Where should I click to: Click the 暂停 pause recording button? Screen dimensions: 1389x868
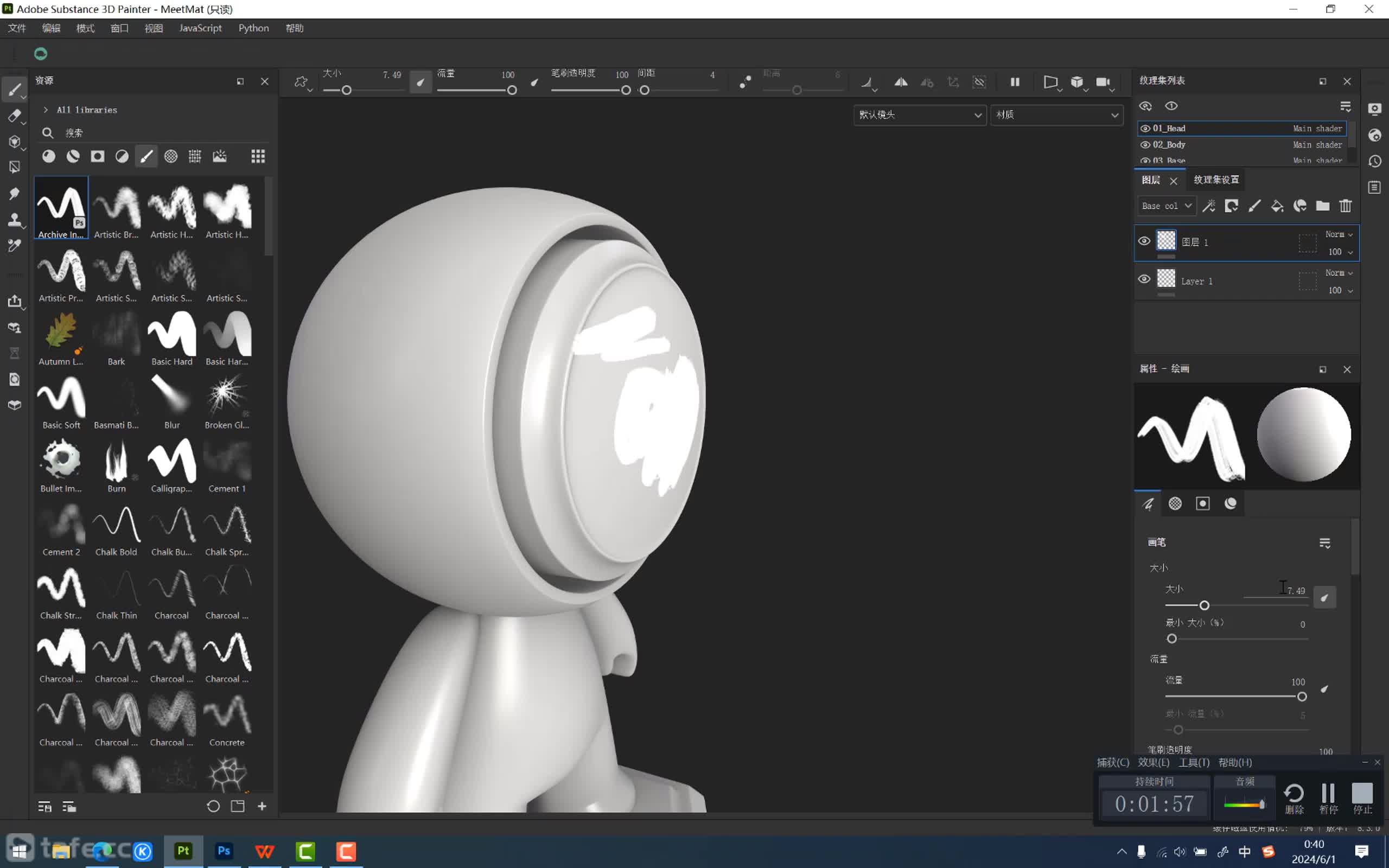tap(1328, 799)
